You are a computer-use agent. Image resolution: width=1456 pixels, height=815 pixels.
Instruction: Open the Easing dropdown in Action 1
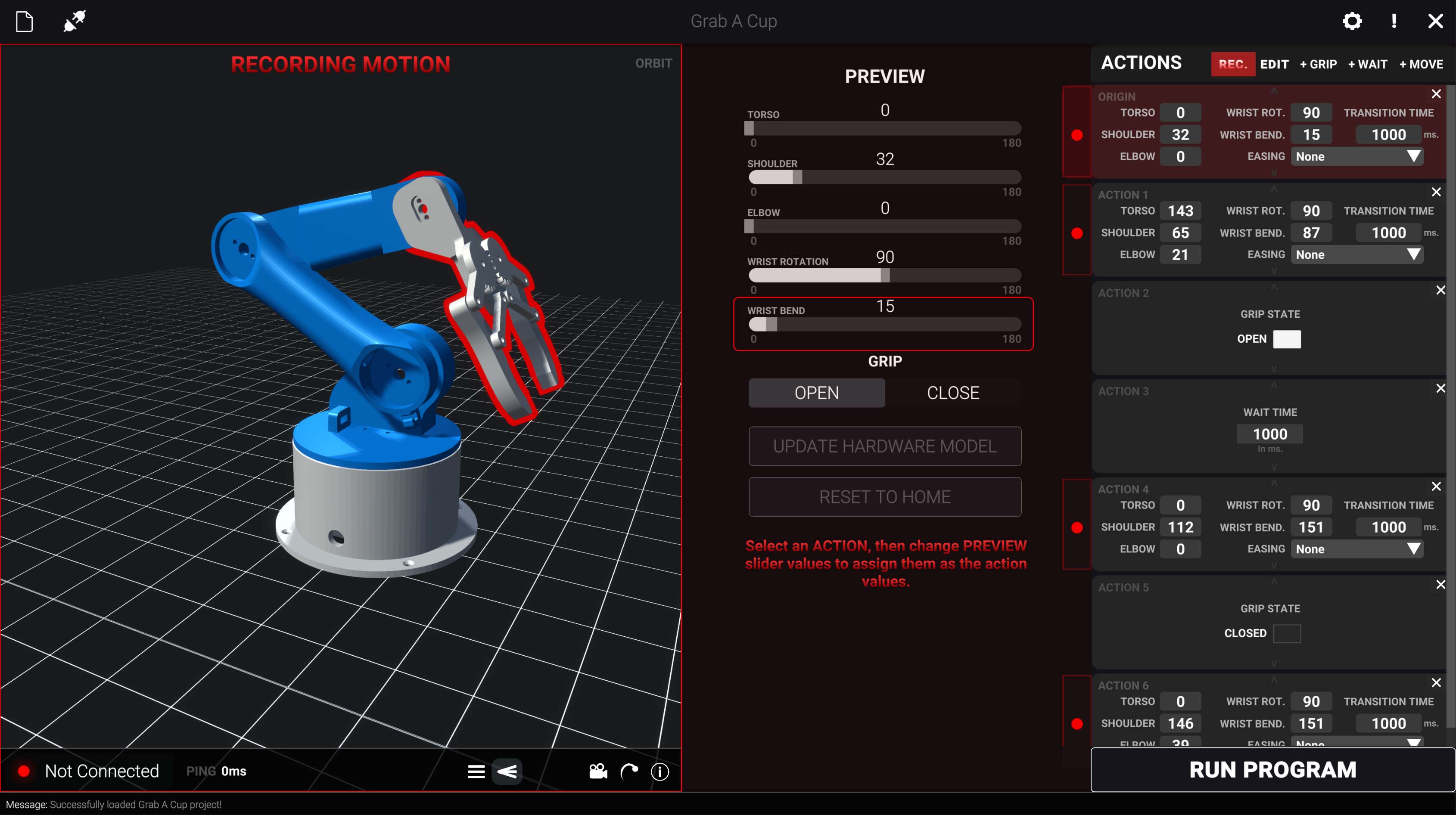click(x=1356, y=255)
